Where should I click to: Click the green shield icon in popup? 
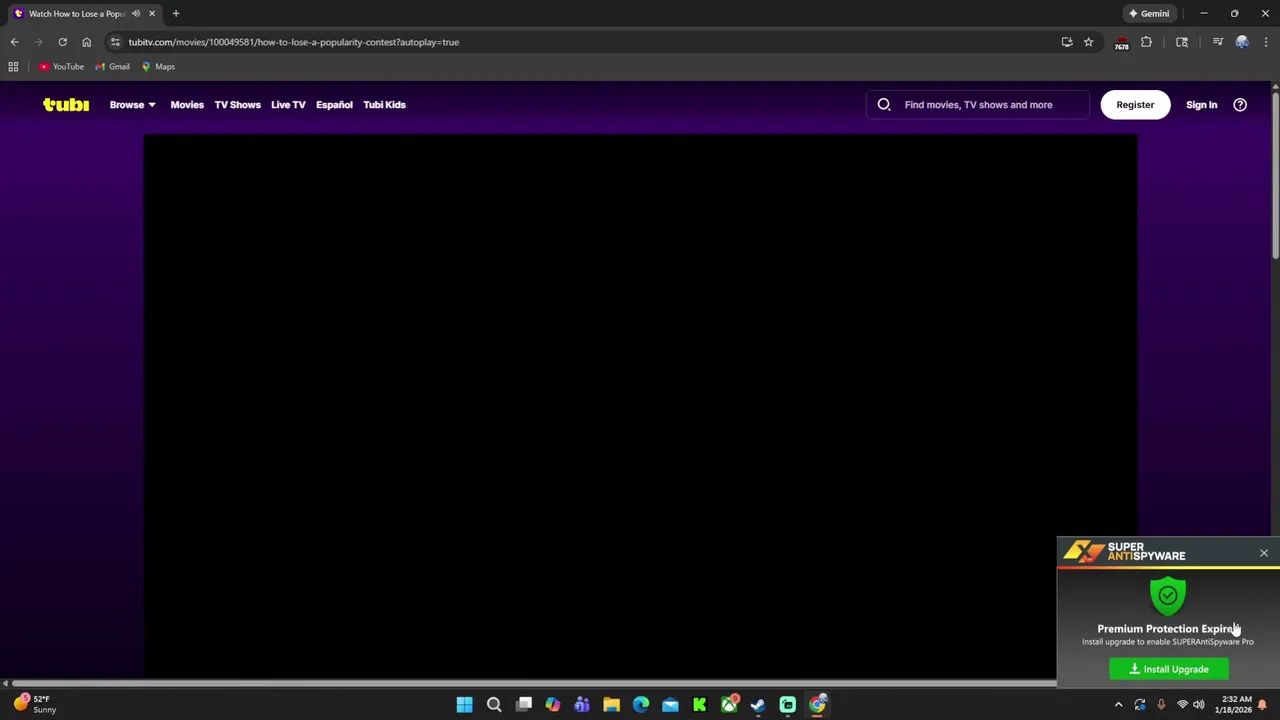1168,596
